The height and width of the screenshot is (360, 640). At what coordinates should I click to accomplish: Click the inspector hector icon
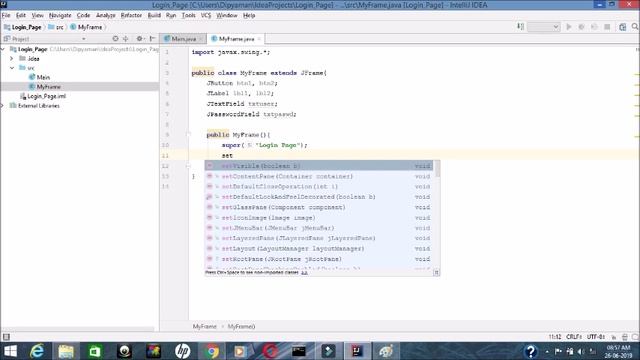[624, 337]
